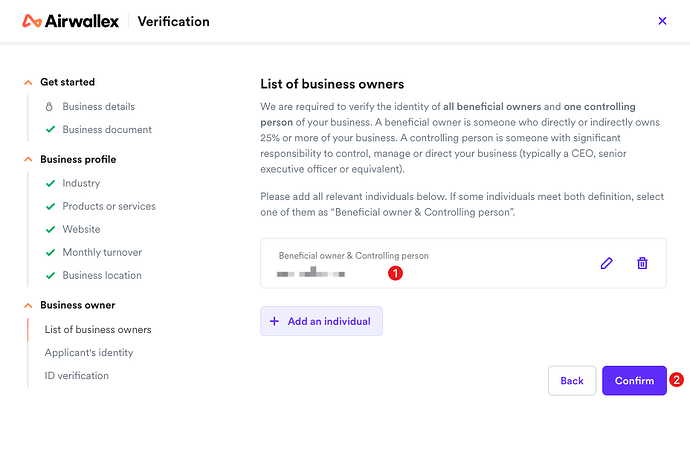The width and height of the screenshot is (690, 475).
Task: Add an individual to the owners list
Action: [321, 321]
